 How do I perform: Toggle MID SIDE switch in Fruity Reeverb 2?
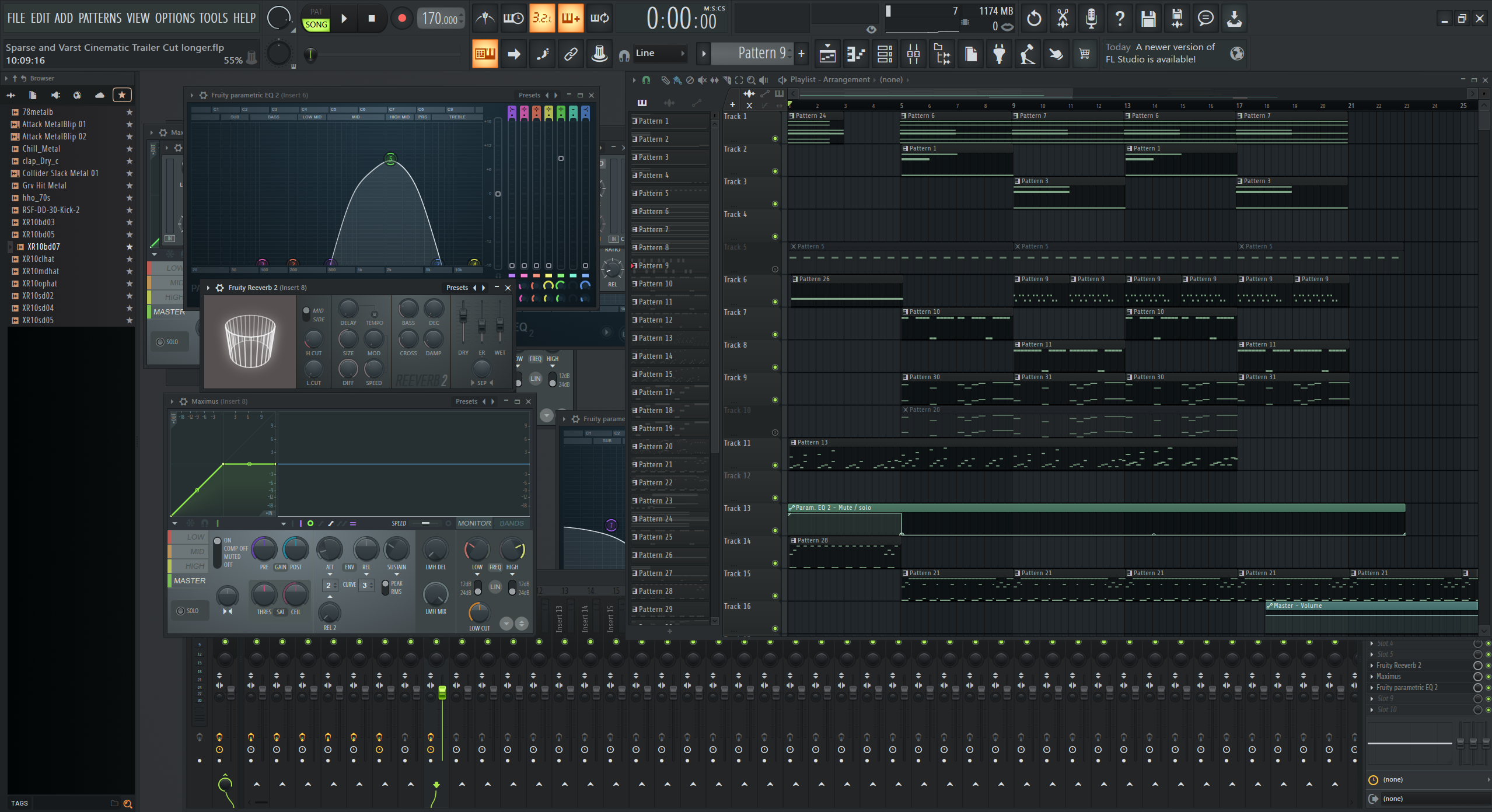306,314
